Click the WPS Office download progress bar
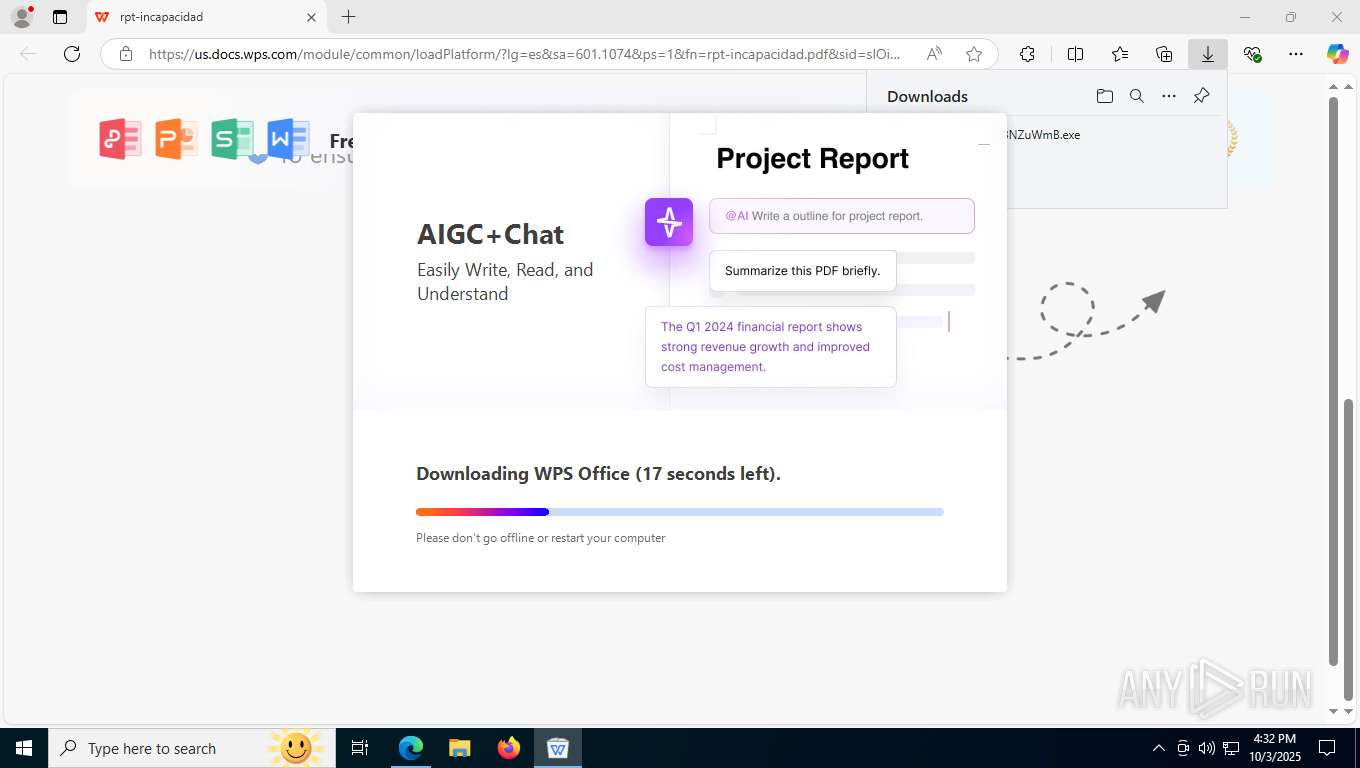This screenshot has height=768, width=1360. point(680,512)
